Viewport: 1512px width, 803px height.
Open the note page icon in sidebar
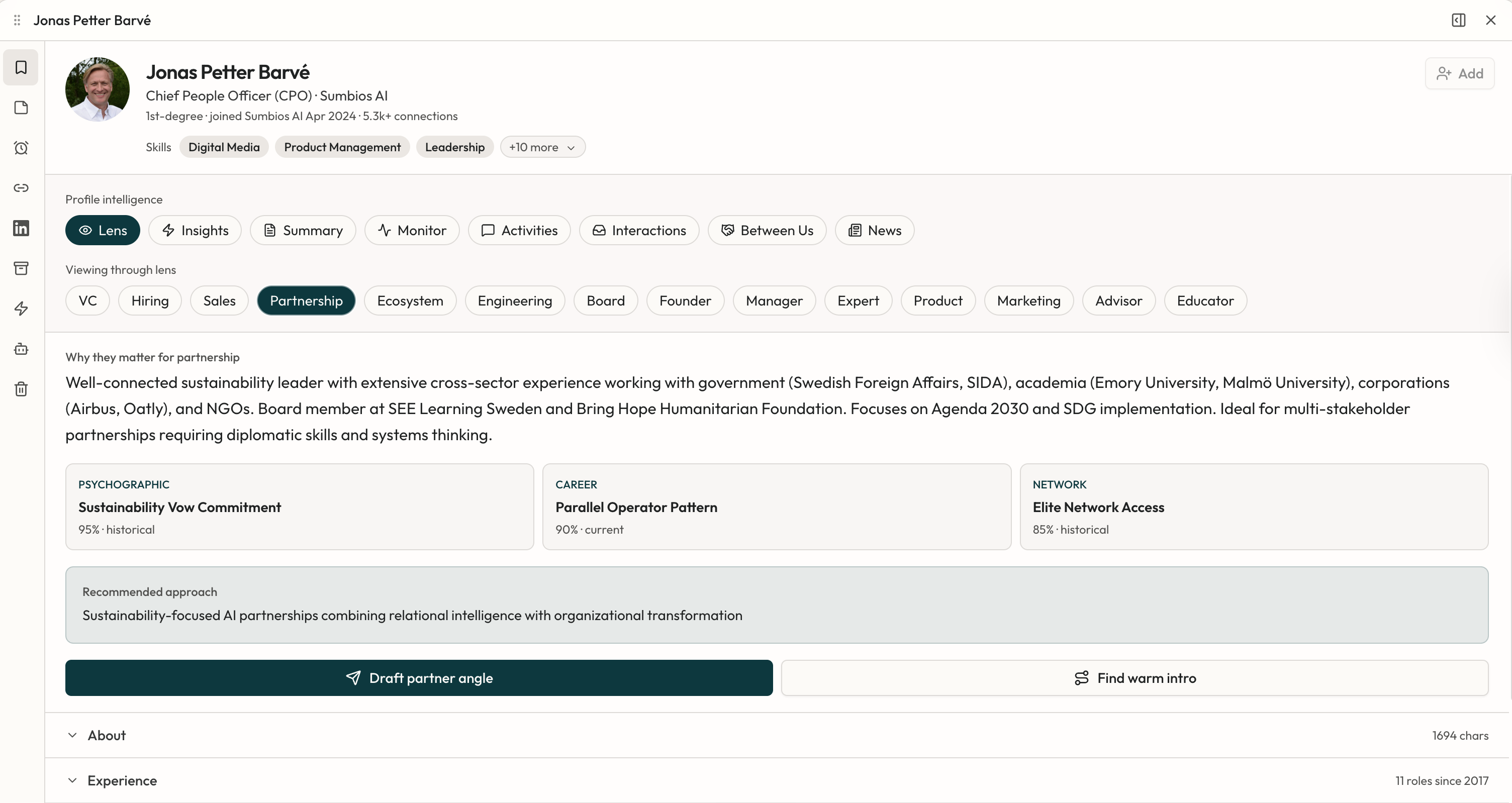[21, 108]
